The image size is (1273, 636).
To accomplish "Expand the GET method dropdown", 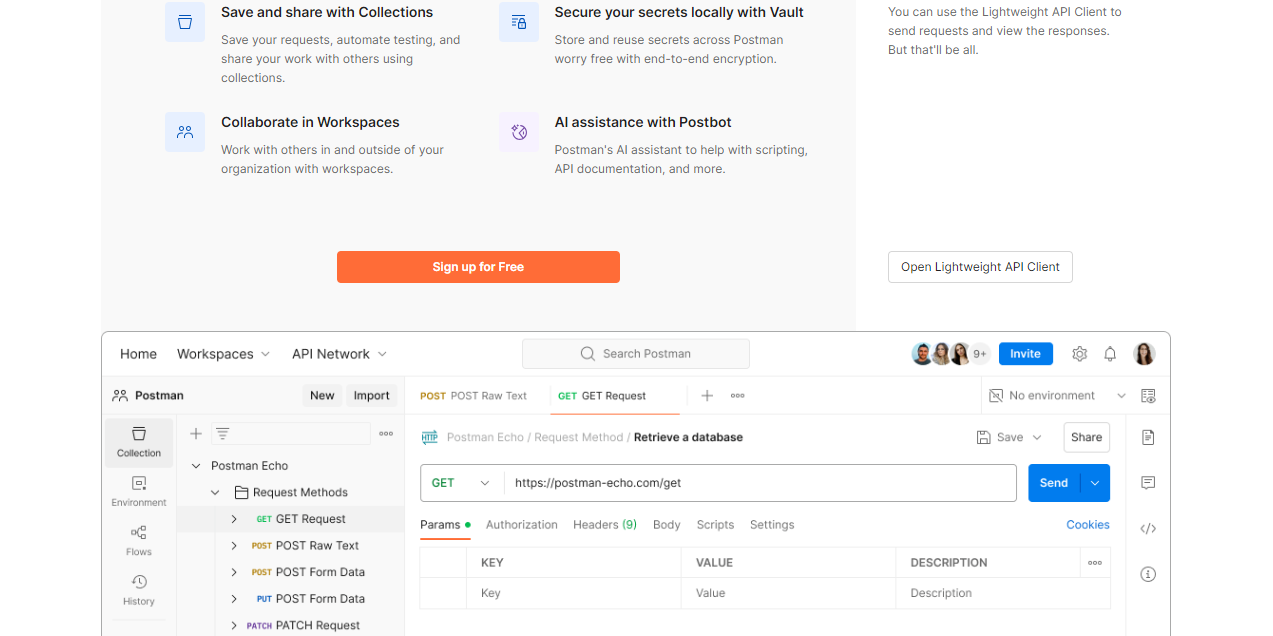I will 461,483.
